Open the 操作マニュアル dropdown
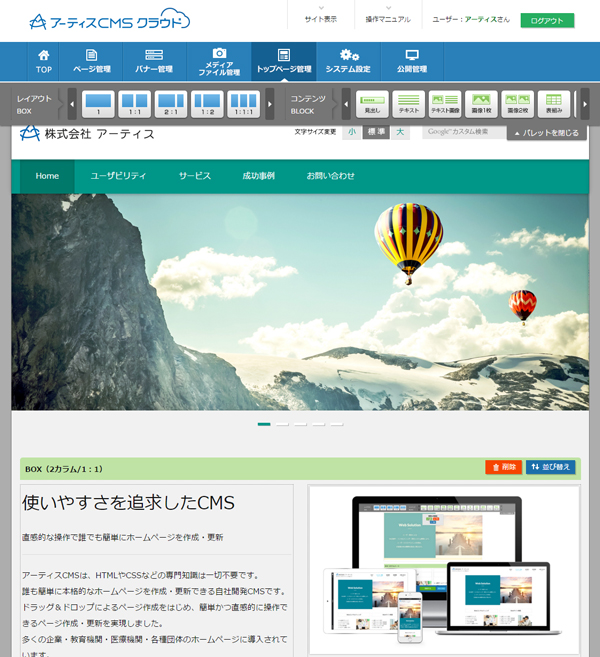This screenshot has height=657, width=600. [x=388, y=15]
